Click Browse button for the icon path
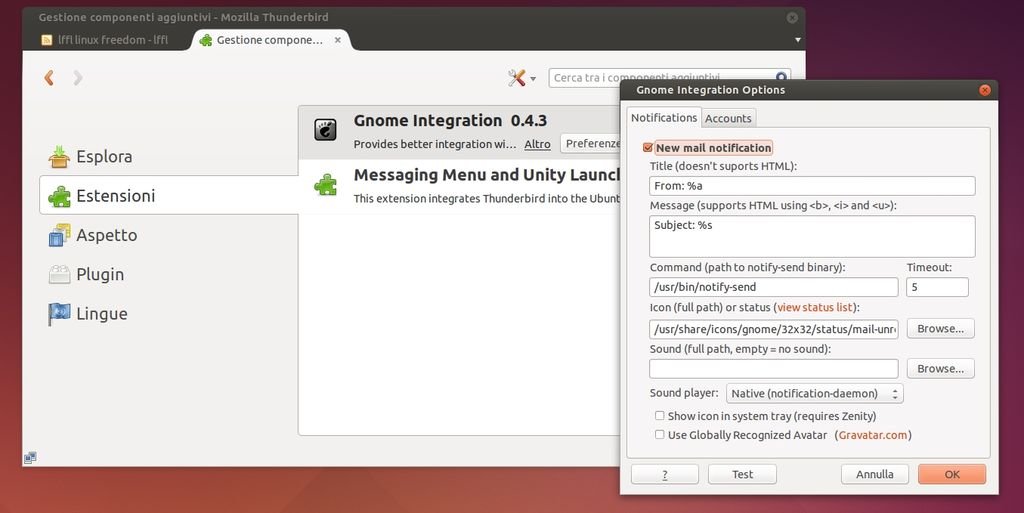The width and height of the screenshot is (1024, 513). [940, 329]
